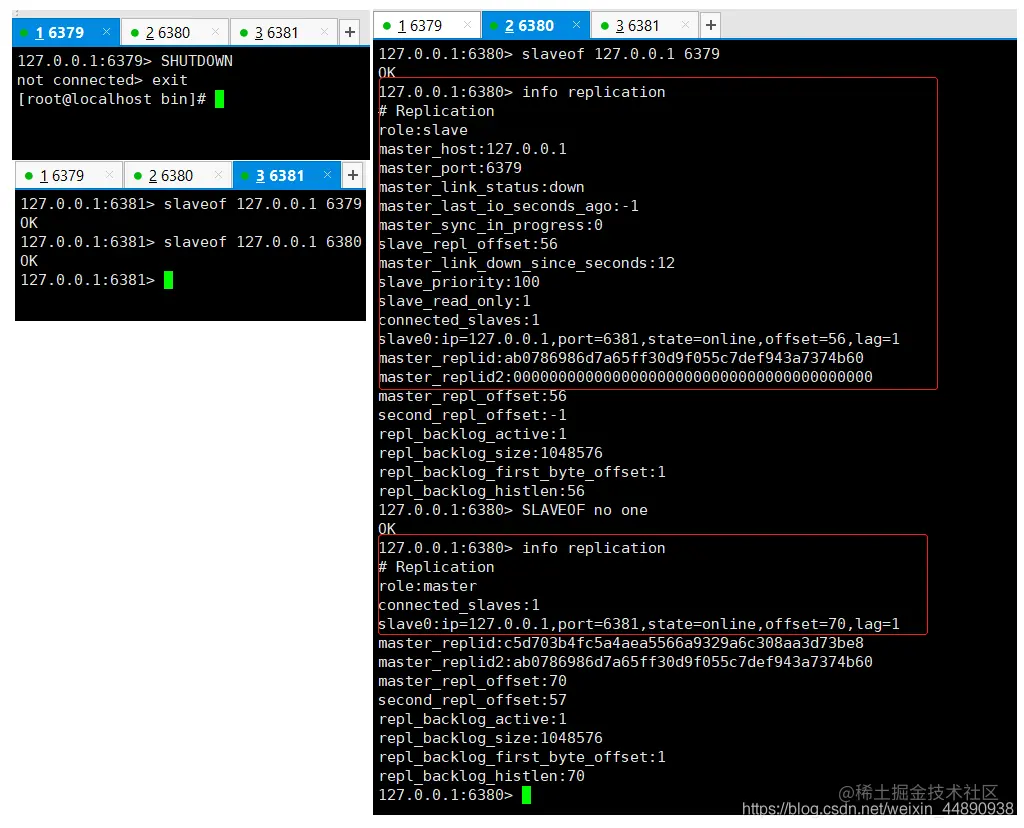Click master_replid:c5d703b4fc5a... line
This screenshot has width=1024, height=828.
pyautogui.click(x=621, y=643)
